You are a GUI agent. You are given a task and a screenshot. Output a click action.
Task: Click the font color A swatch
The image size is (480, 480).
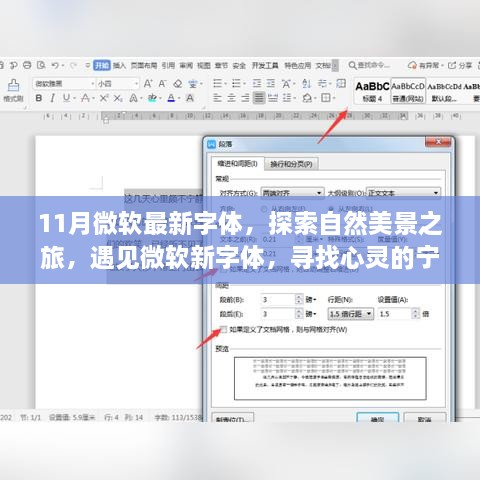pos(171,98)
